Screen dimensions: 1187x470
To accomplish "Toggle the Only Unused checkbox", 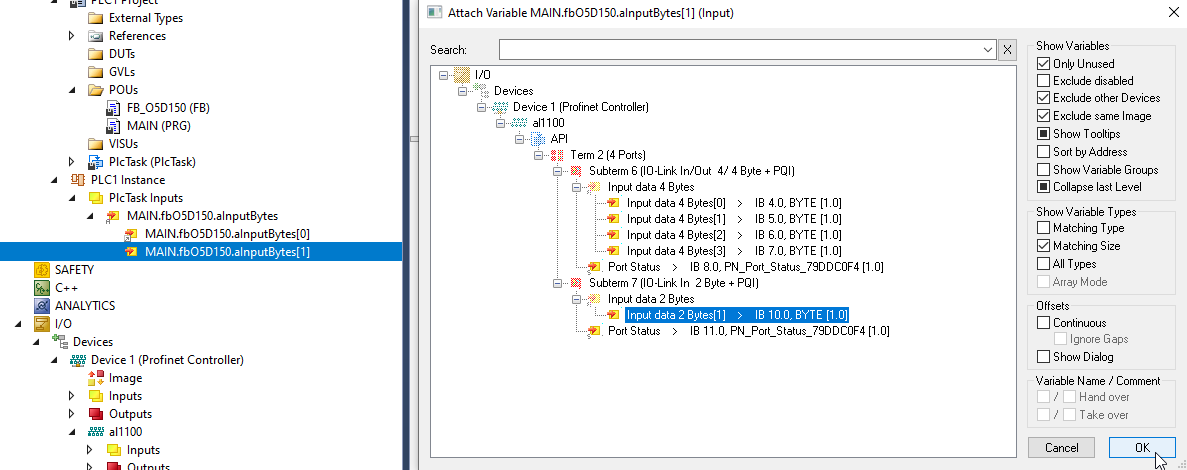I will point(1044,64).
